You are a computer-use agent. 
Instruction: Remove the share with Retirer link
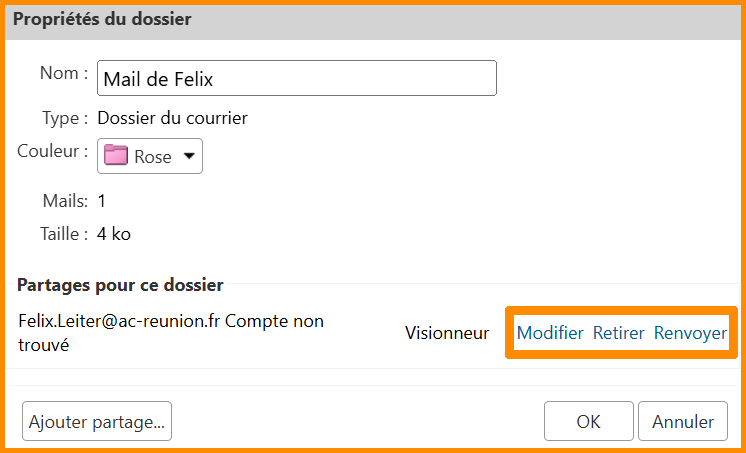coord(619,333)
